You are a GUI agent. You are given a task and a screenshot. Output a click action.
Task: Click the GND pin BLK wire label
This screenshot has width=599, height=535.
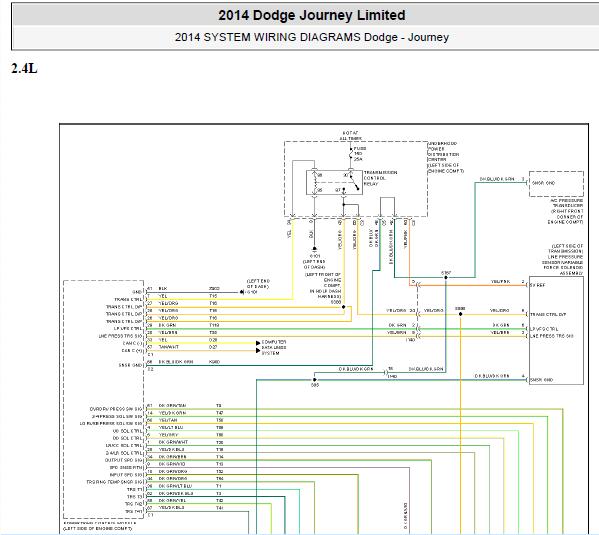(163, 289)
